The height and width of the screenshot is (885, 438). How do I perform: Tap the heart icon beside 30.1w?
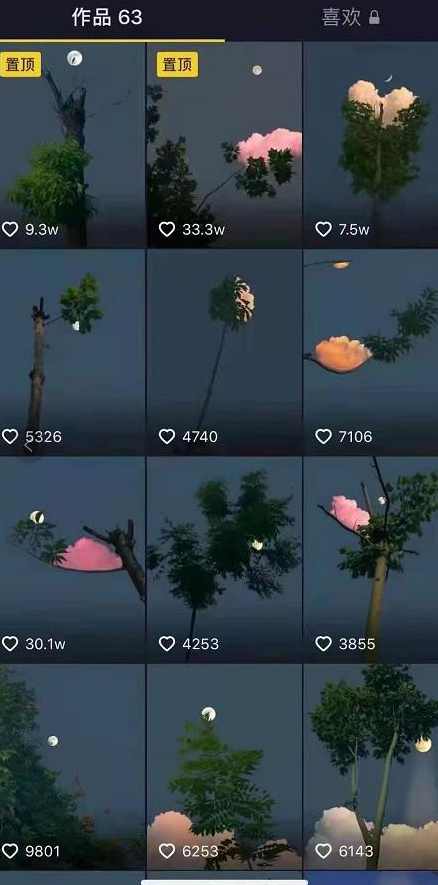(x=10, y=643)
